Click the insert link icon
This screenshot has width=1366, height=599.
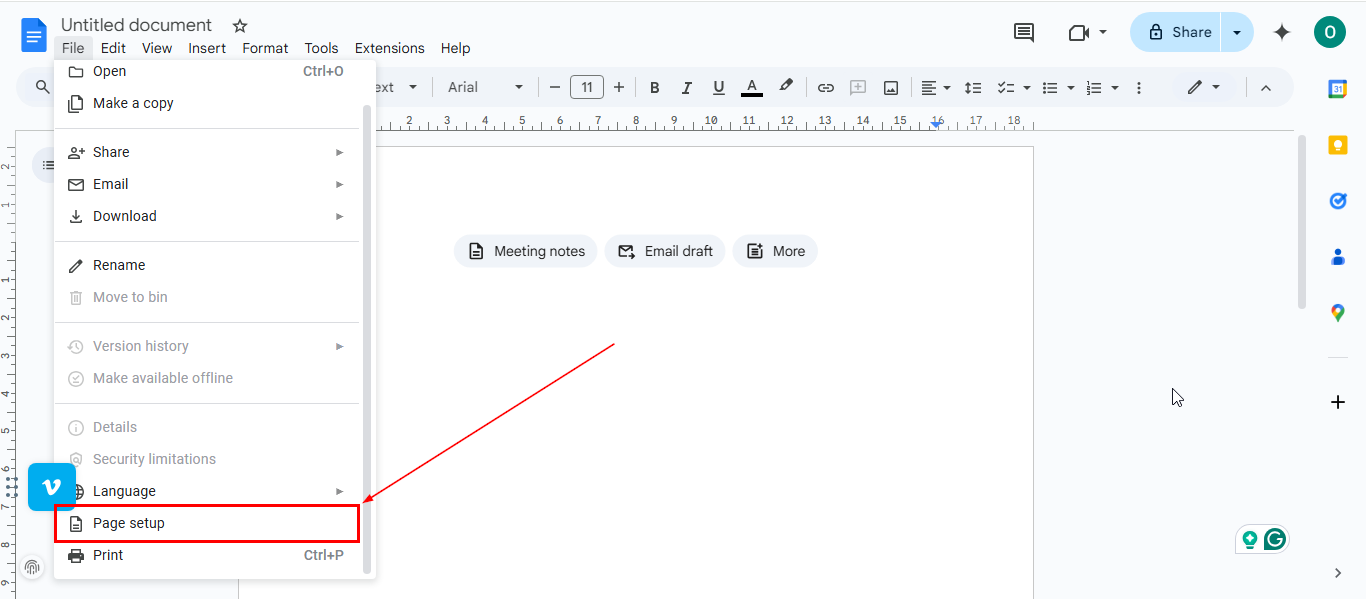[825, 88]
